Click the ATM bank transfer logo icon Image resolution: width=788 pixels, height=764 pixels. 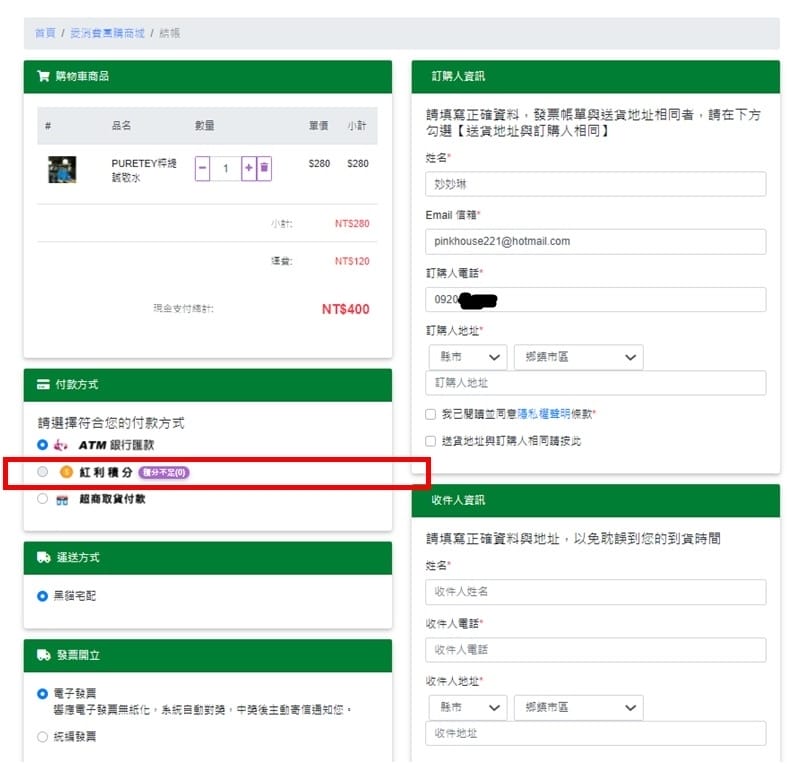coord(61,445)
